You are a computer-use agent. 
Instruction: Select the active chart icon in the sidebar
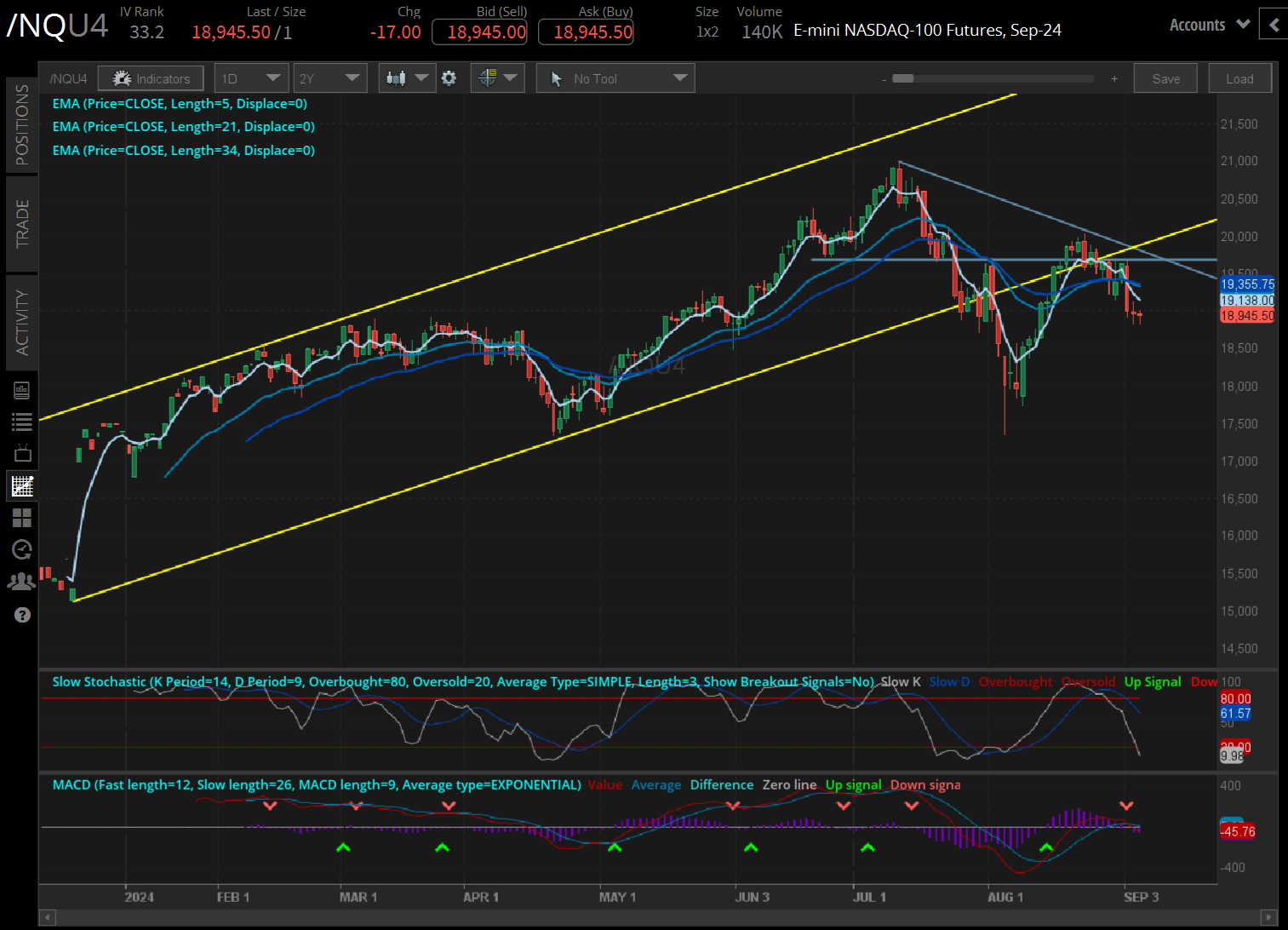coord(21,485)
